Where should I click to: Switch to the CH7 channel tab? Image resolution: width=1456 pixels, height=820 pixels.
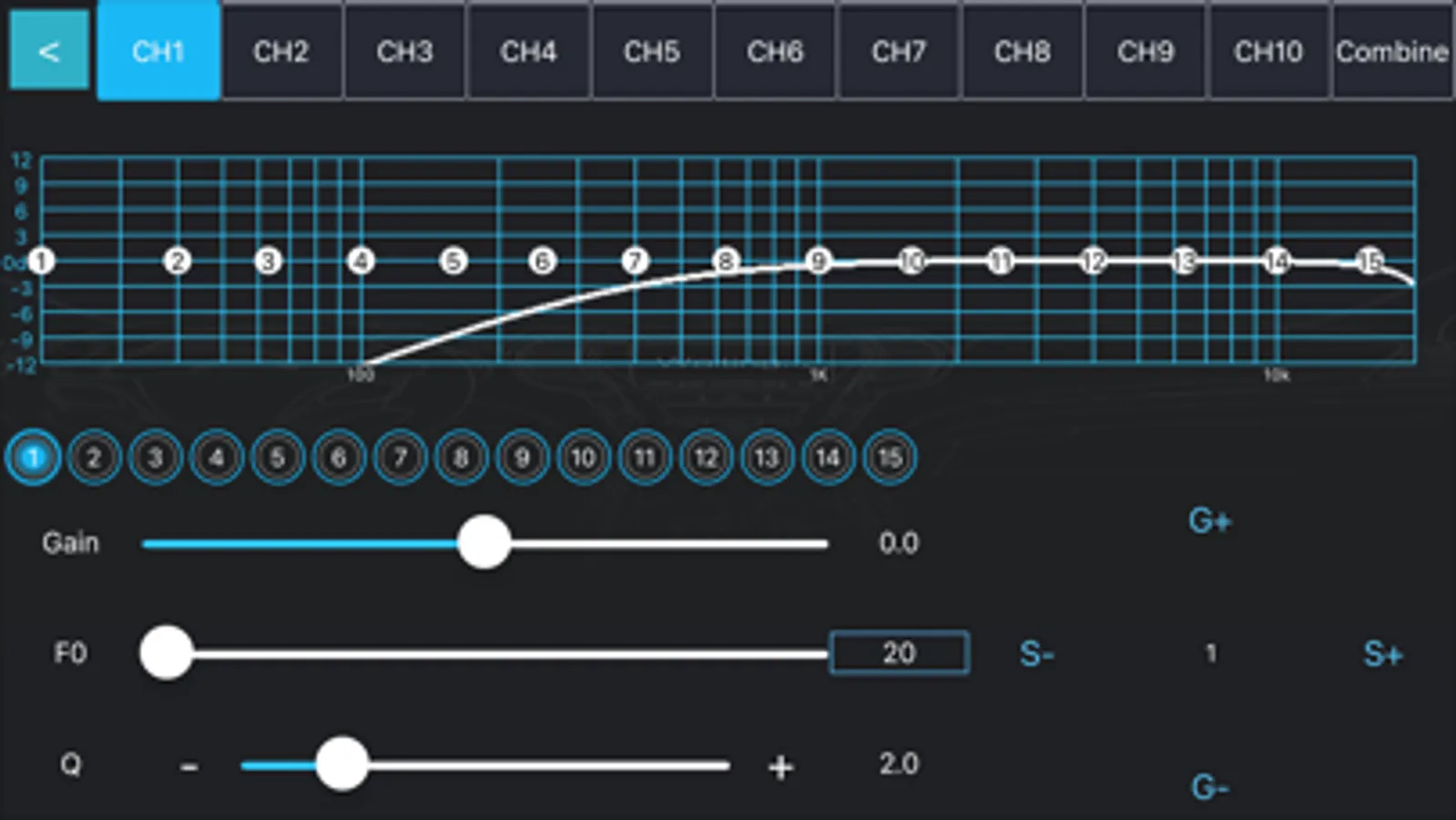pyautogui.click(x=898, y=51)
